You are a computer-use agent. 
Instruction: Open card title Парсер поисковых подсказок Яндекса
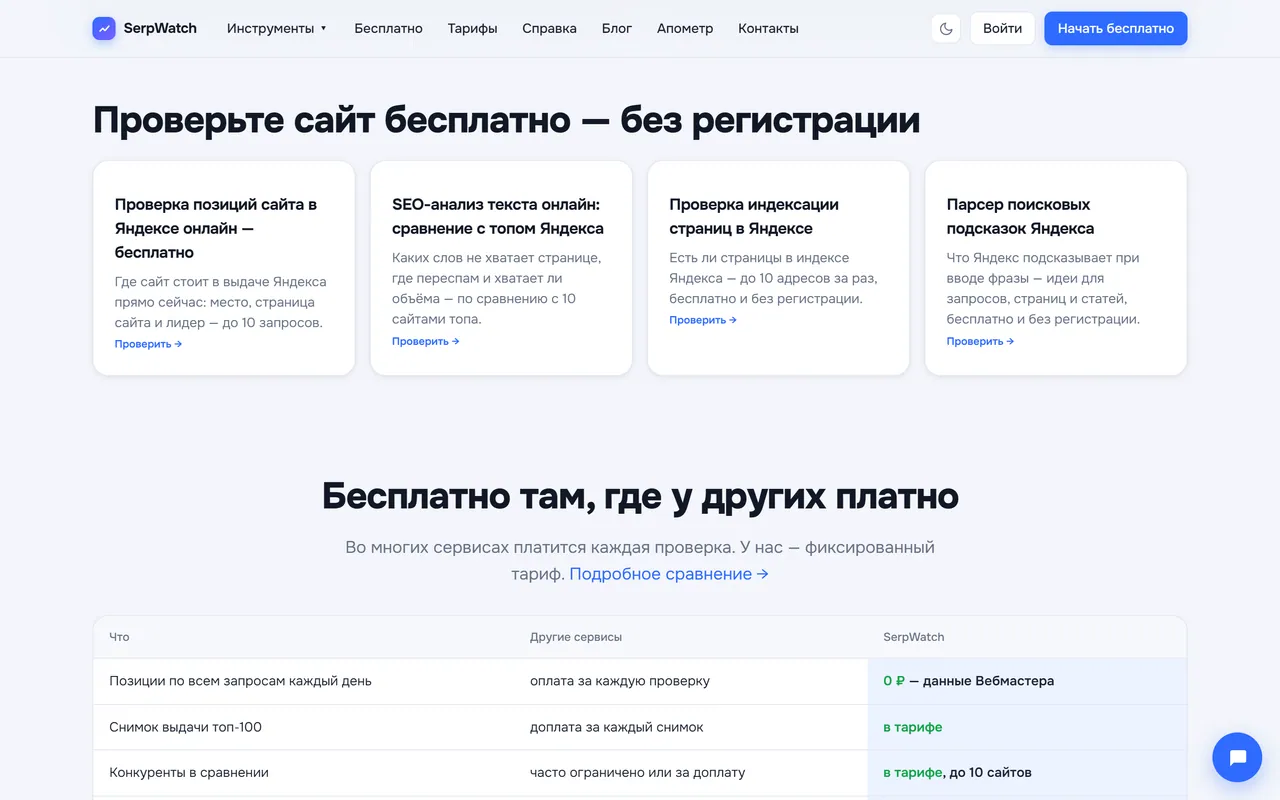pos(1020,216)
